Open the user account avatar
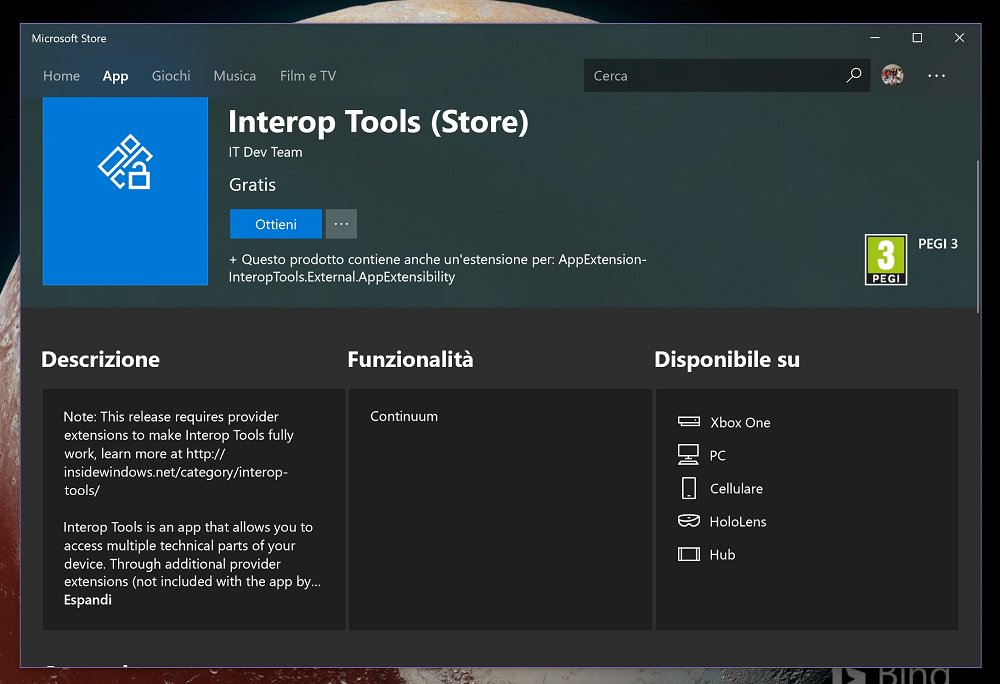The image size is (1000, 684). (x=892, y=75)
